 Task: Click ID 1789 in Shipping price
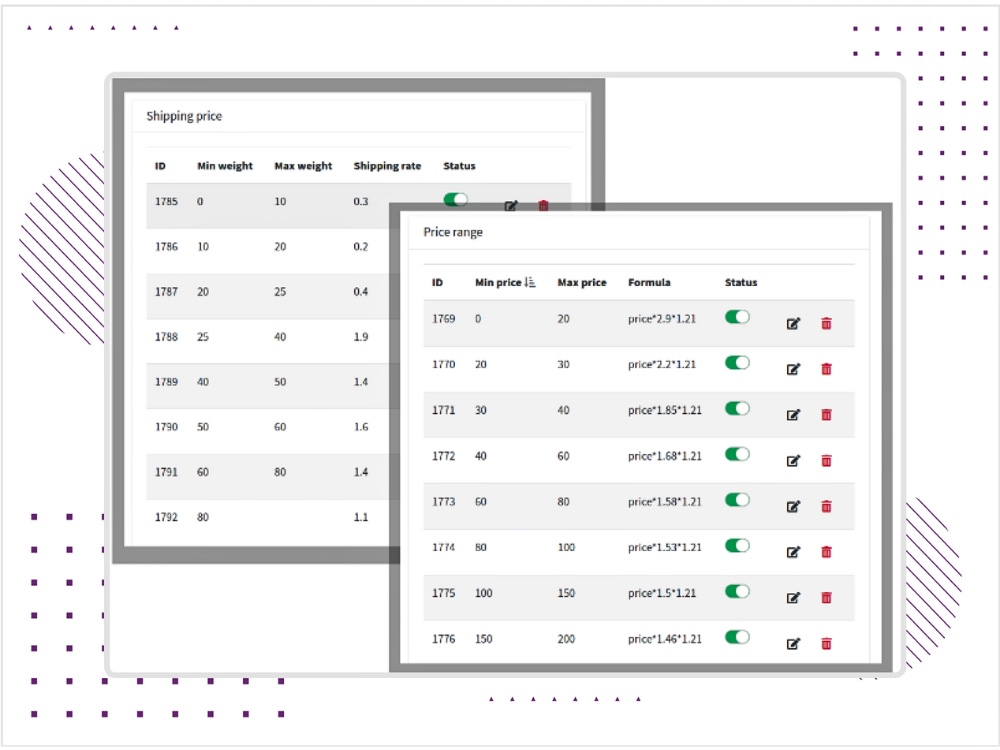[166, 382]
